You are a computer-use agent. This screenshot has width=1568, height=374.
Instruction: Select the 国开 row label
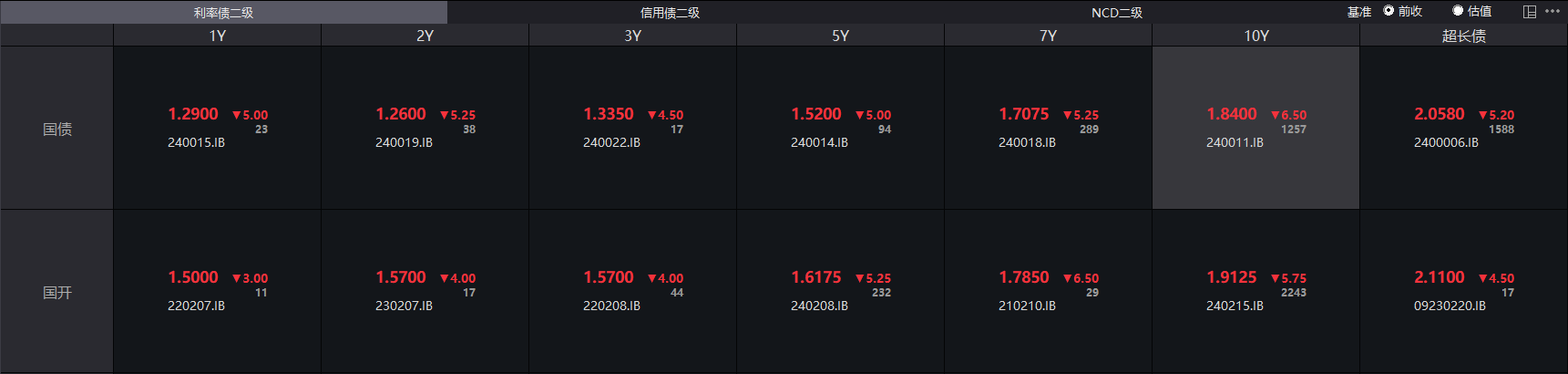pos(56,292)
